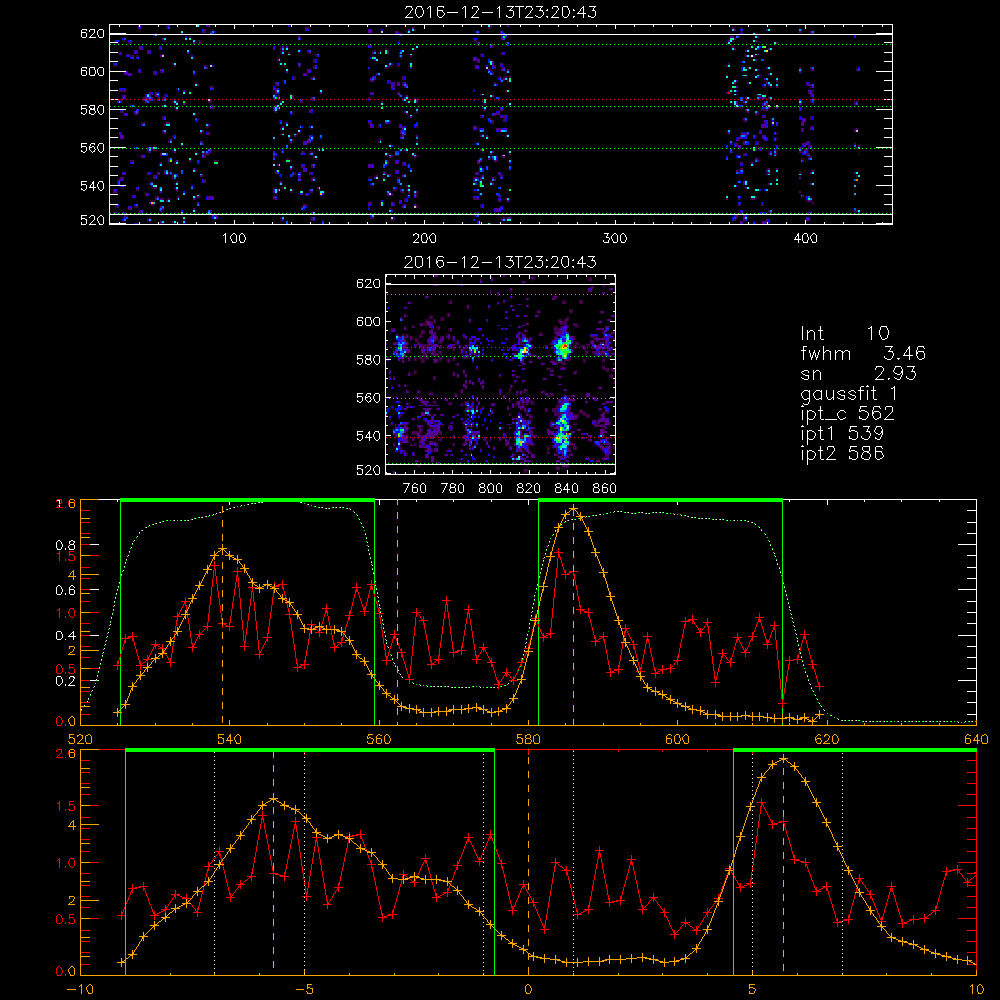Select the 'sn 2.93' readout line
Viewport: 1000px width, 1000px height.
tap(858, 373)
